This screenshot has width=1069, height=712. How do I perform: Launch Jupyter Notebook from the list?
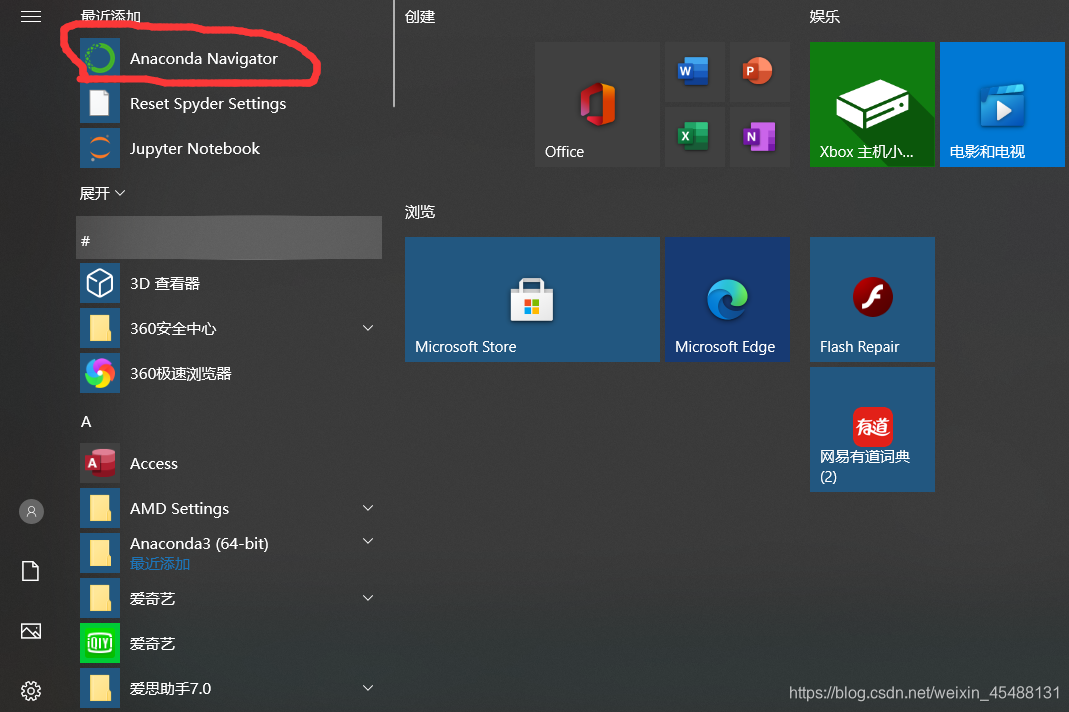pos(230,149)
